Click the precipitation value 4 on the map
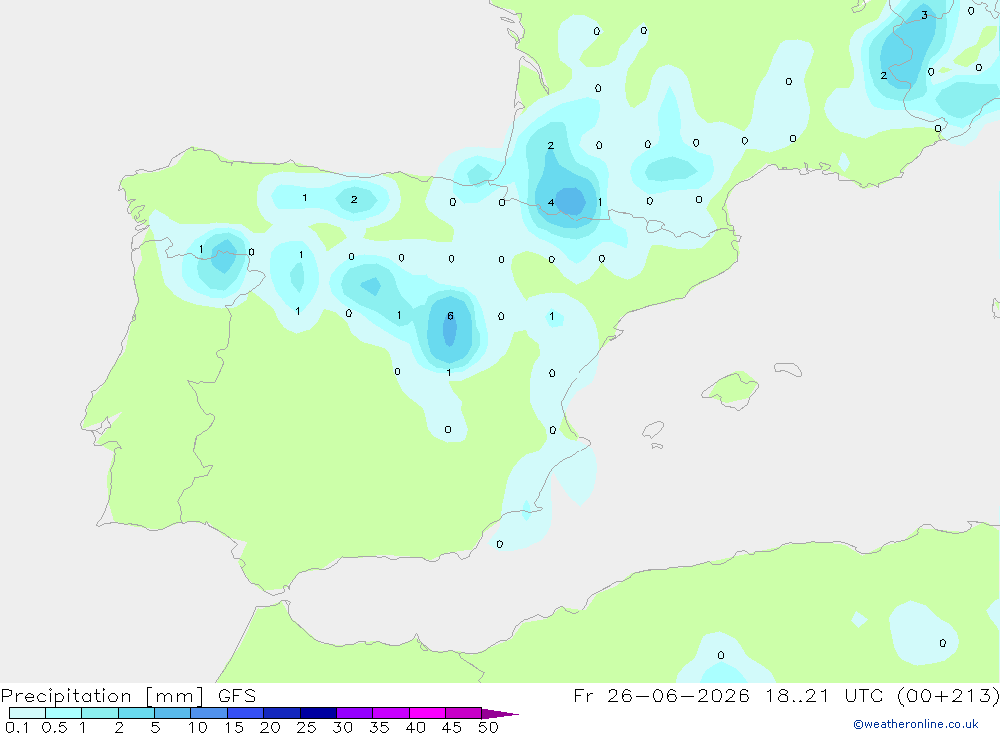This screenshot has height=733, width=1000. click(551, 203)
